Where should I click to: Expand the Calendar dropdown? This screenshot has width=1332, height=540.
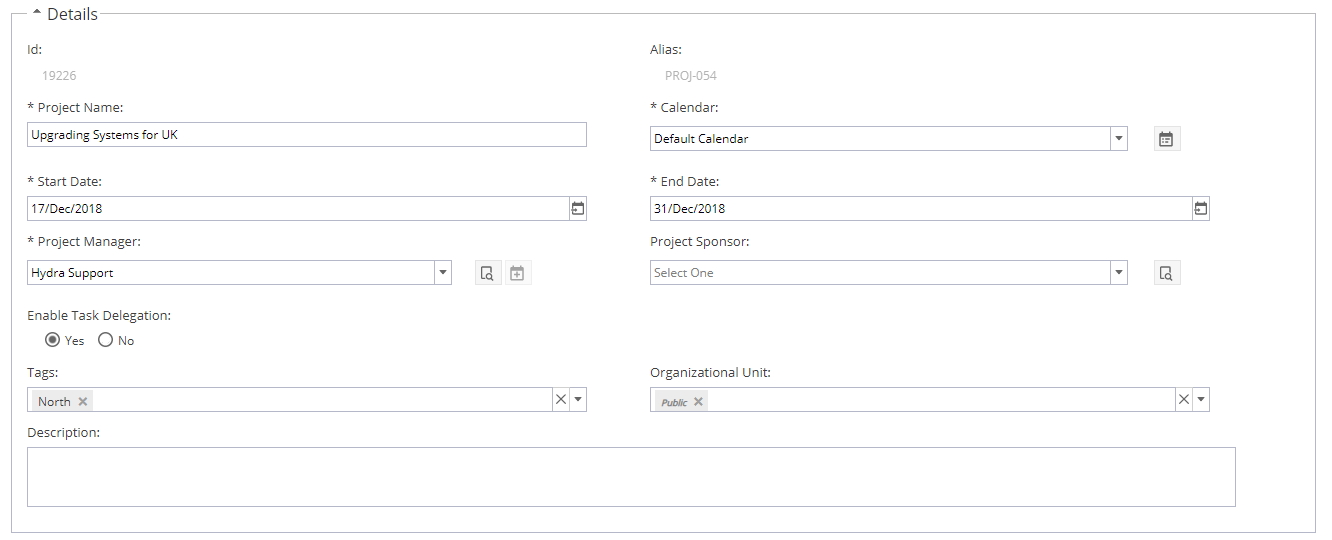1119,139
